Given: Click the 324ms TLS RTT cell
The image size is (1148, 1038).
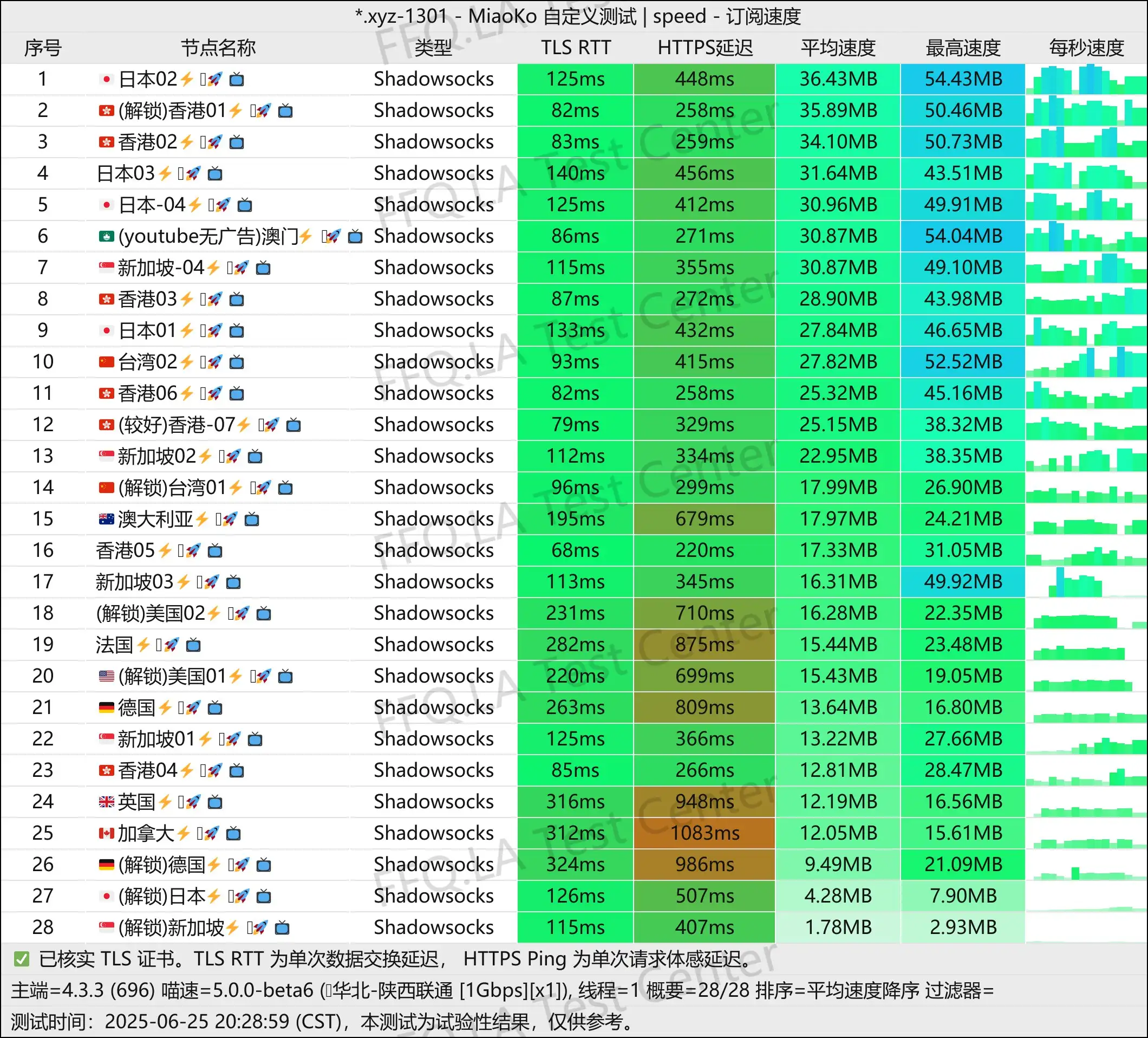Looking at the screenshot, I should [x=576, y=865].
